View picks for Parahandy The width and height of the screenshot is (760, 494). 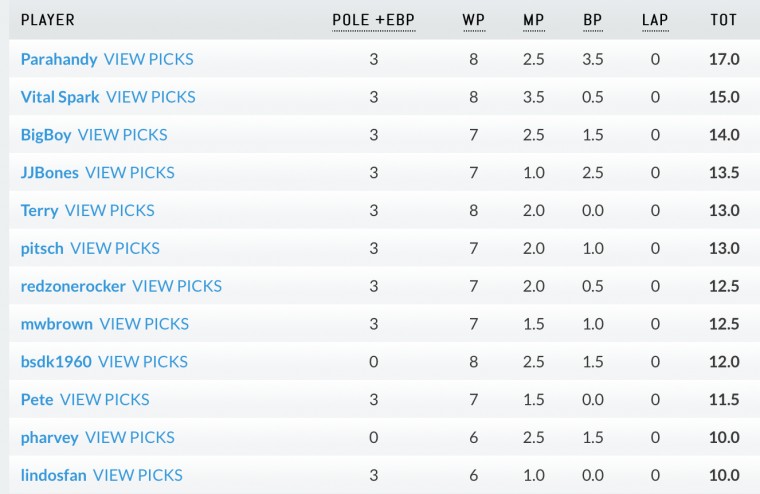coord(149,59)
